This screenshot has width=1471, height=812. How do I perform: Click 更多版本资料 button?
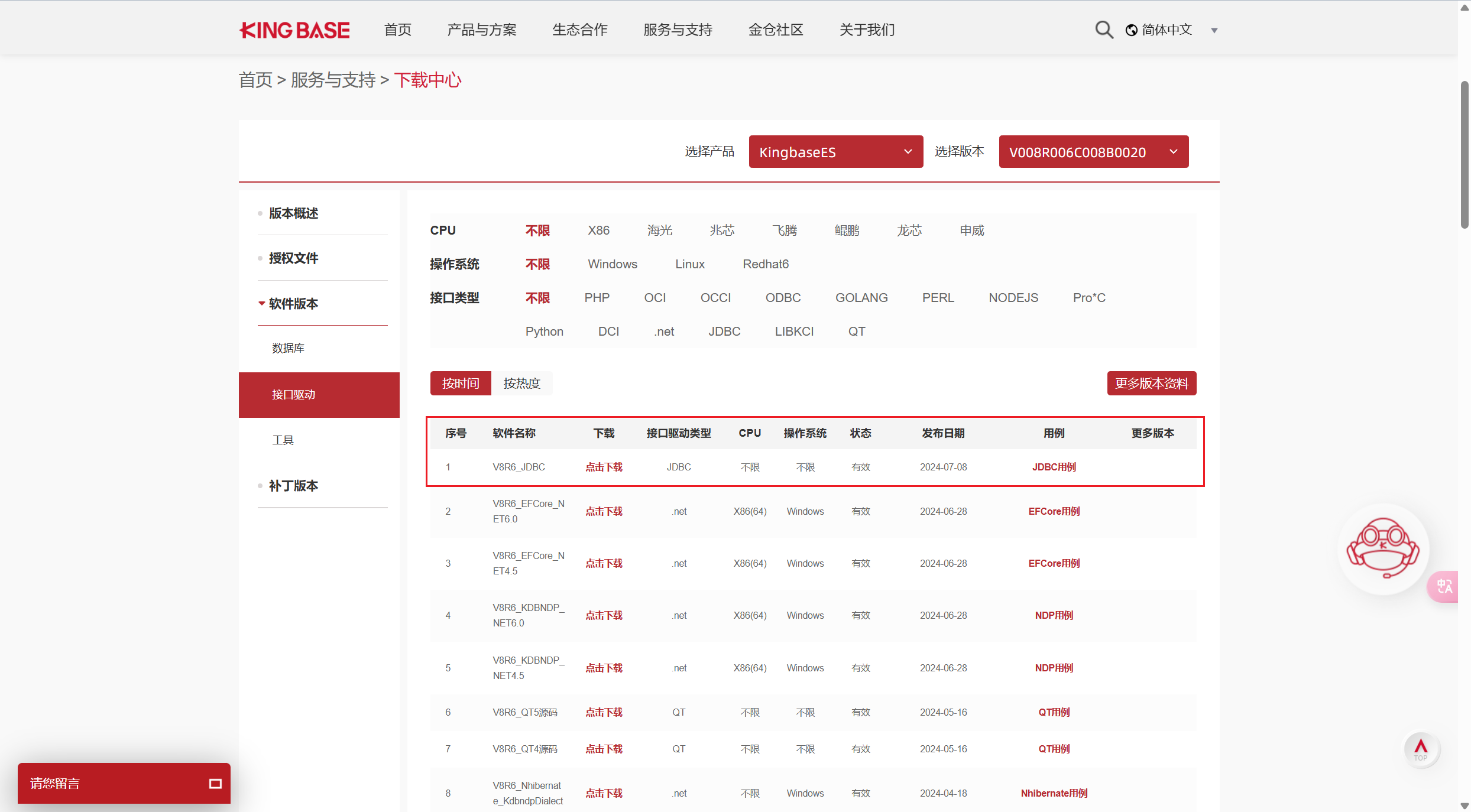click(x=1152, y=384)
